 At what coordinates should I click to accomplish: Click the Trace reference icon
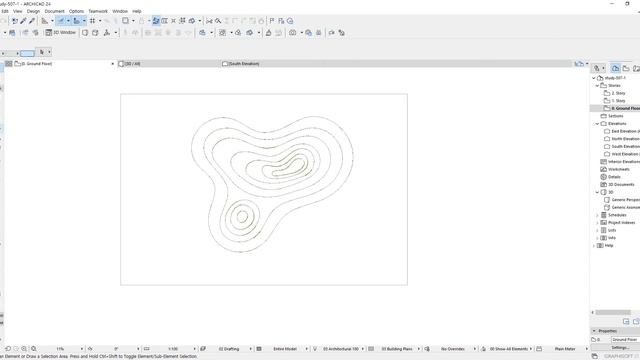164,21
